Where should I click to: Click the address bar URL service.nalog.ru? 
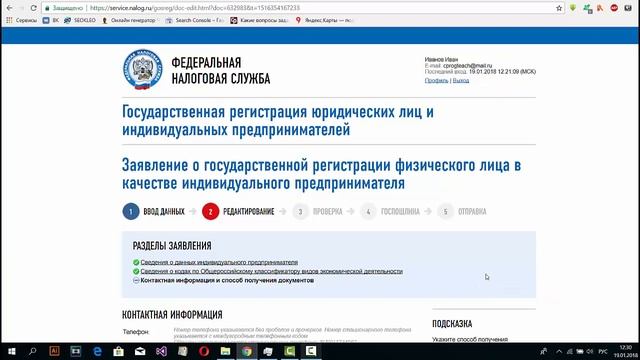point(195,8)
